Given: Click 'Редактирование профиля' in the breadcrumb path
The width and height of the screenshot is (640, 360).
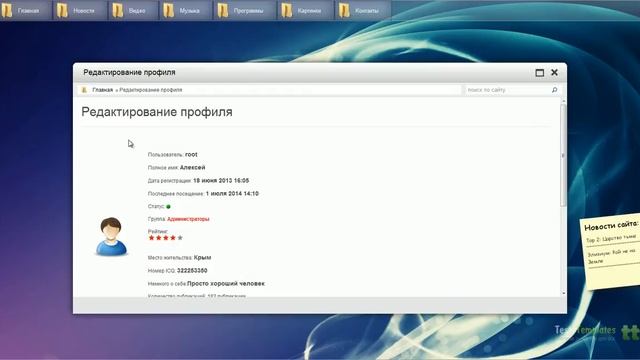Looking at the screenshot, I should click(151, 90).
